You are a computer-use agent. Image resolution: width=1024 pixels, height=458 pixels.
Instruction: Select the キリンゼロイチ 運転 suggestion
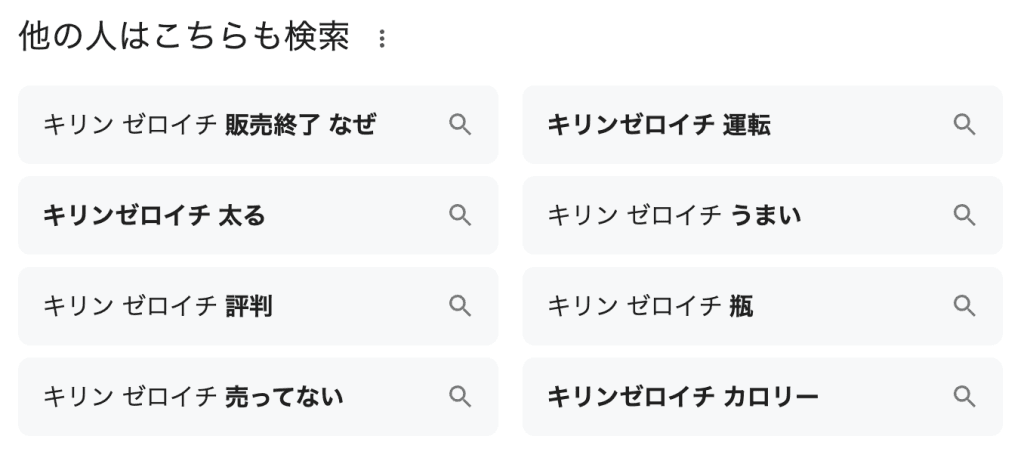[659, 125]
